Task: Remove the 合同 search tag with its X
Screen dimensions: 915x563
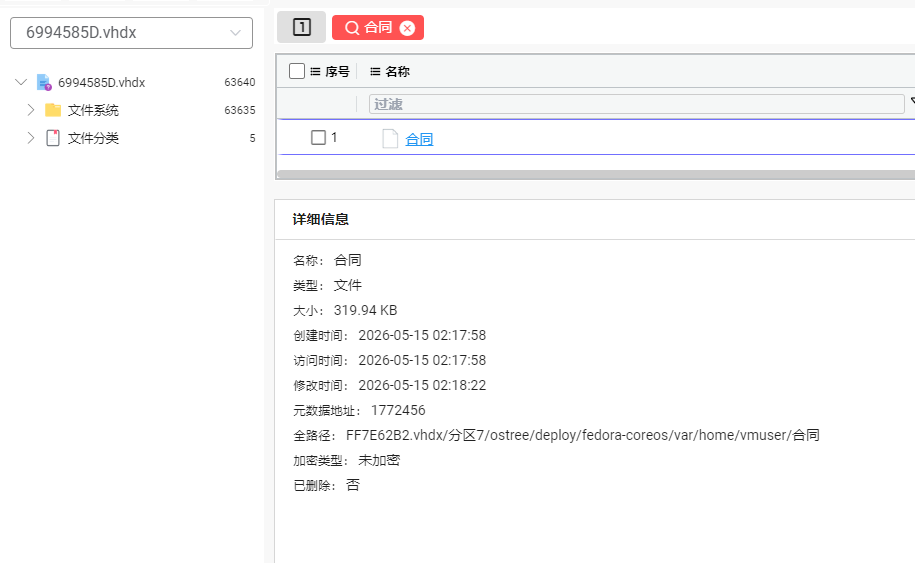Action: pos(407,28)
